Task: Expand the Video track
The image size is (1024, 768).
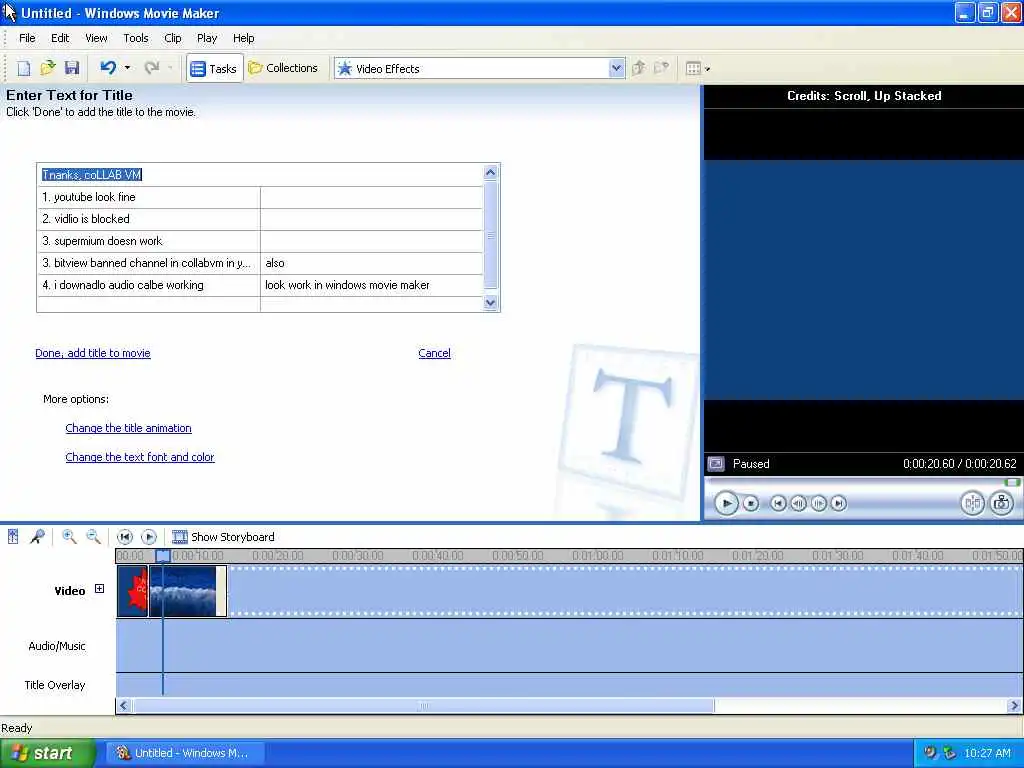Action: (x=99, y=589)
